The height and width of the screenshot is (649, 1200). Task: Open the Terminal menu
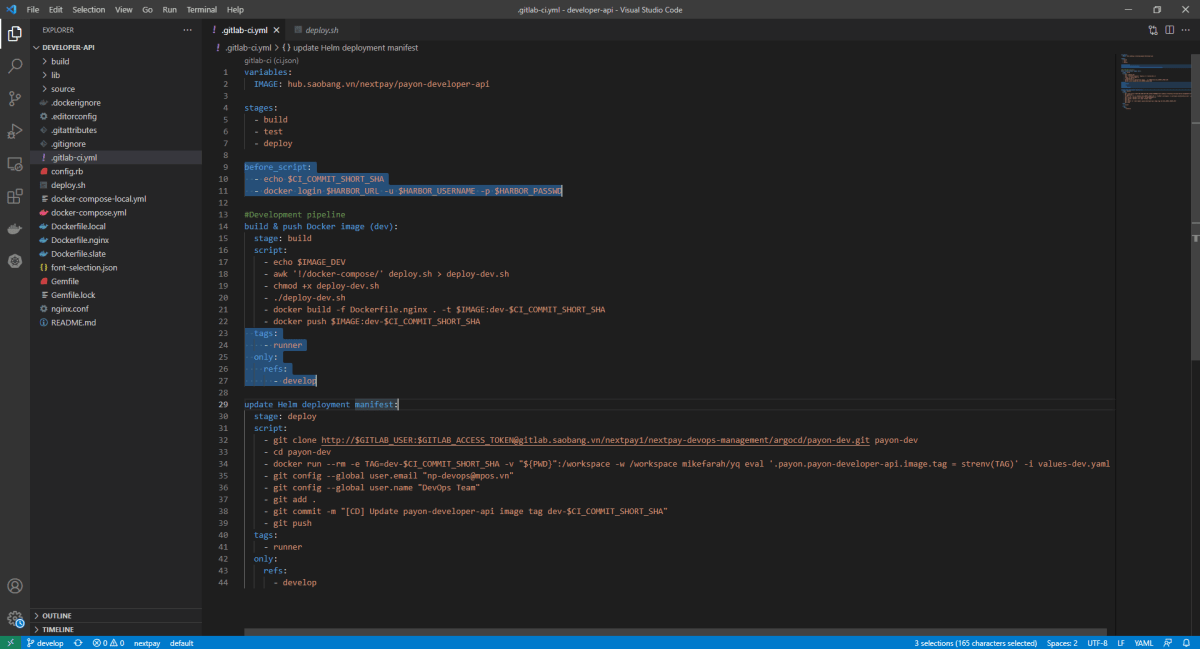click(x=201, y=9)
